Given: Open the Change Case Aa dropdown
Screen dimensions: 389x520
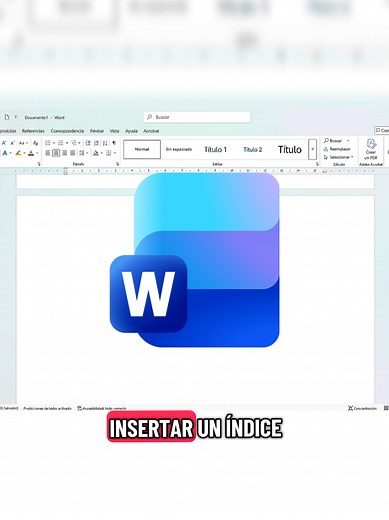Looking at the screenshot, I should click(23, 143).
